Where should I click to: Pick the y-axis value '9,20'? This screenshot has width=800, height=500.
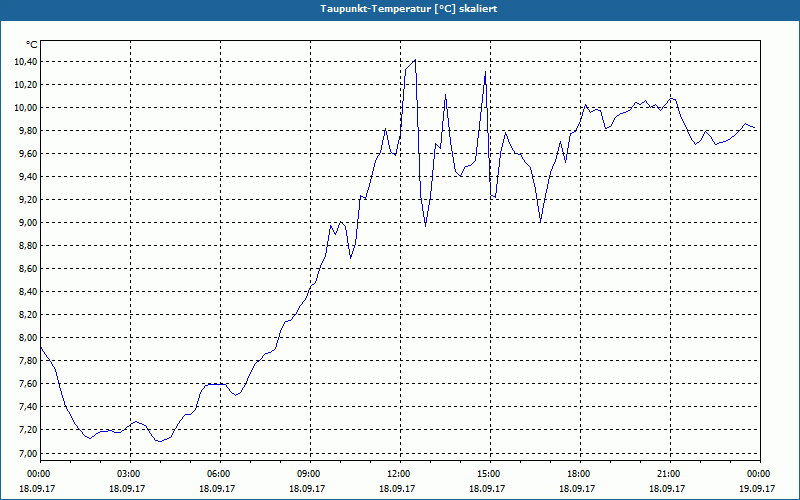pyautogui.click(x=29, y=199)
